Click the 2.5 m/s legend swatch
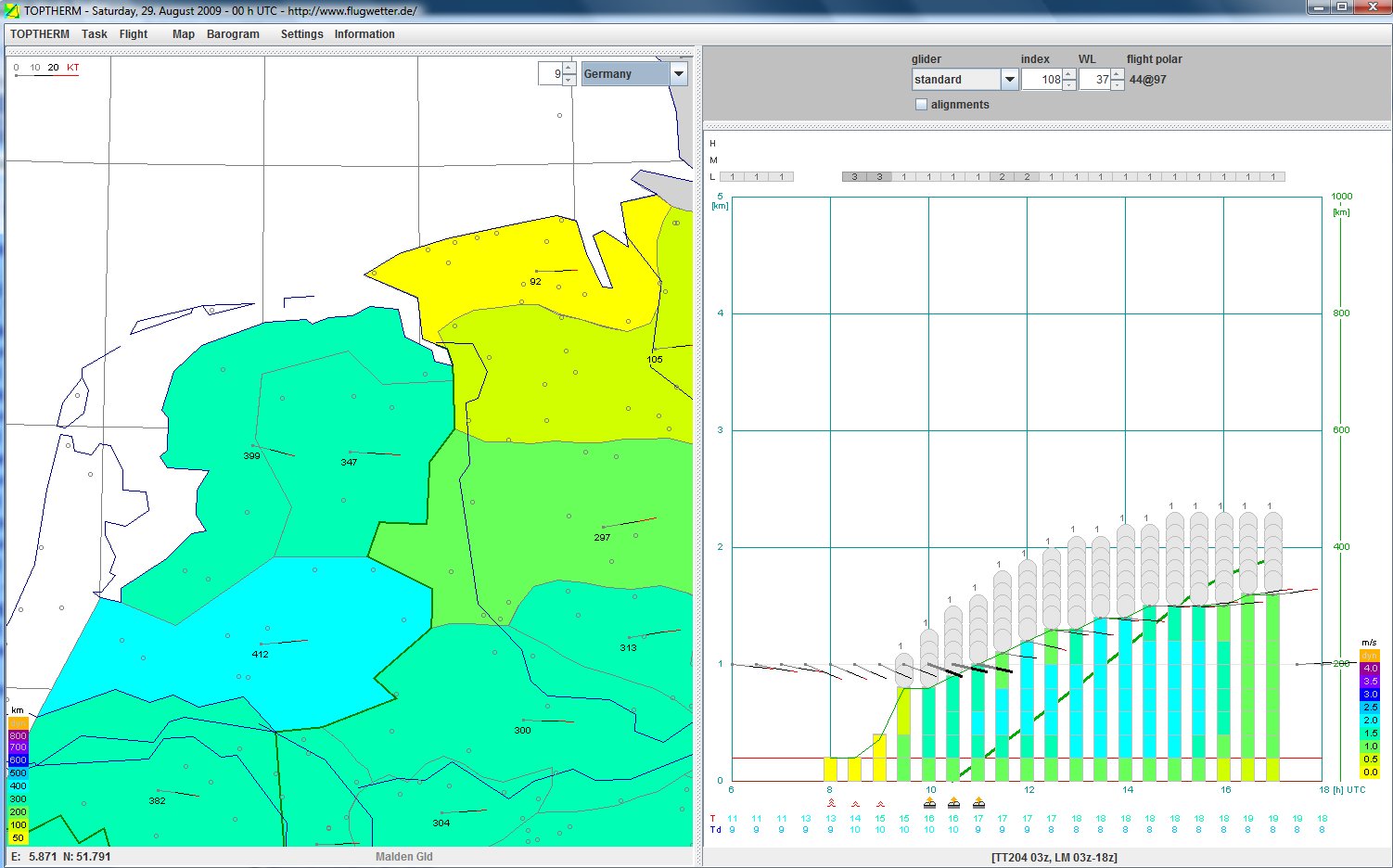This screenshot has width=1393, height=868. 1370,707
